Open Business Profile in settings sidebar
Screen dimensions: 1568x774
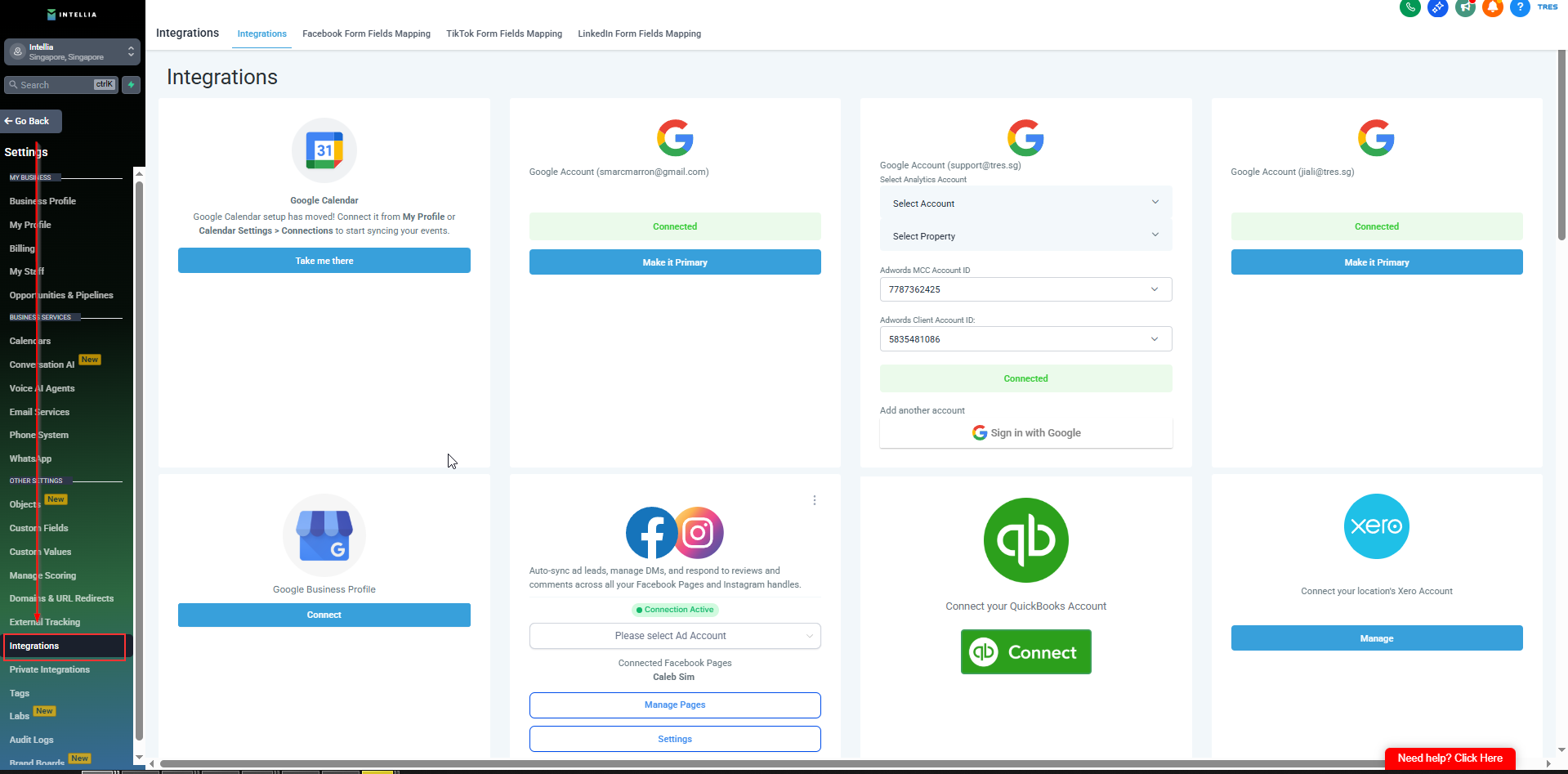42,201
